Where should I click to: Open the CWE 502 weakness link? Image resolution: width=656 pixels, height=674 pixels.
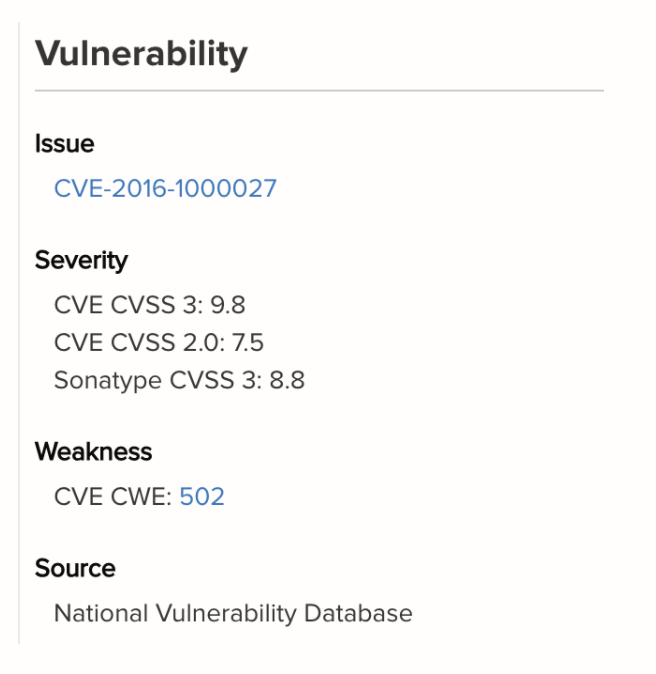[202, 496]
